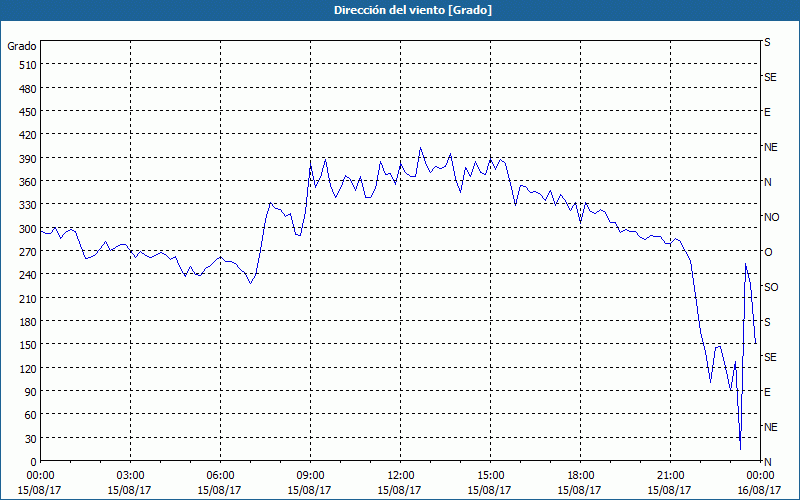Select the 06:00 time label

click(x=220, y=476)
